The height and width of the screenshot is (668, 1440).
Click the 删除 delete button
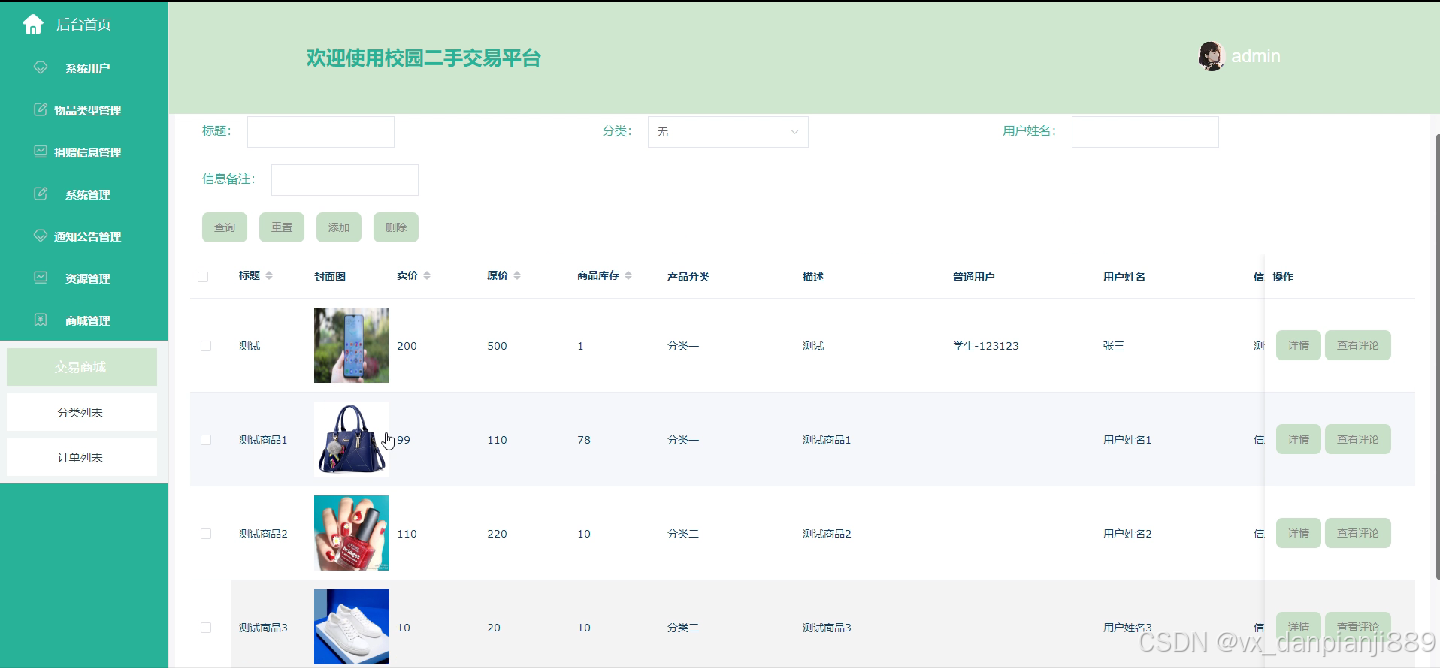tap(396, 227)
